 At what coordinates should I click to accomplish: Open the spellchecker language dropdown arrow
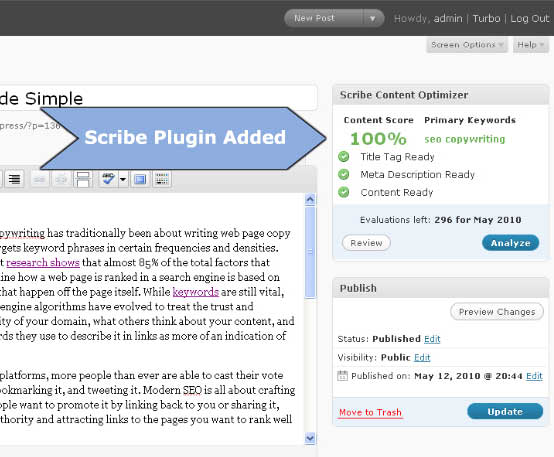pos(123,179)
